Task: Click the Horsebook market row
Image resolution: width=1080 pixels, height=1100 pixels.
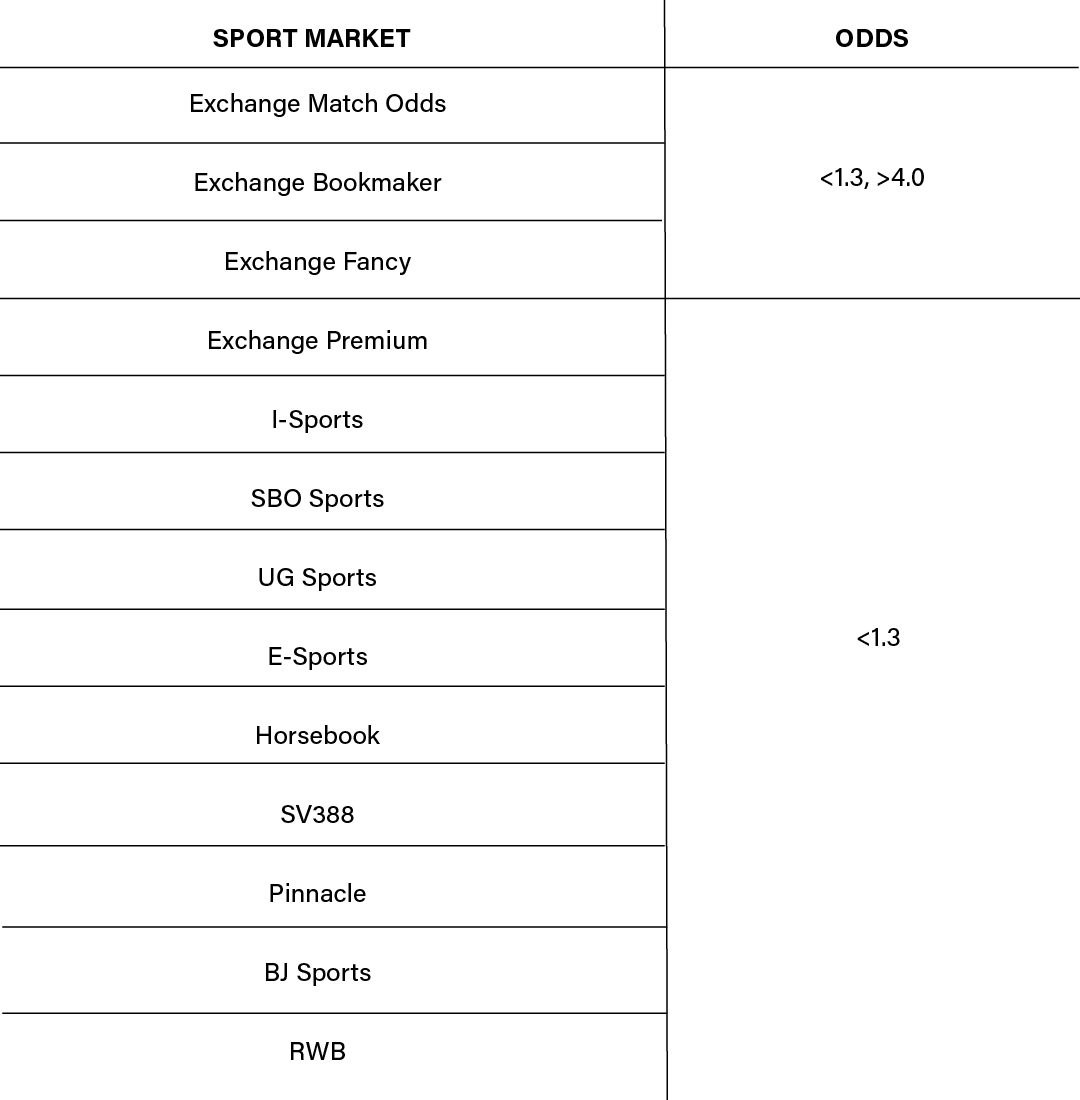Action: coord(317,736)
